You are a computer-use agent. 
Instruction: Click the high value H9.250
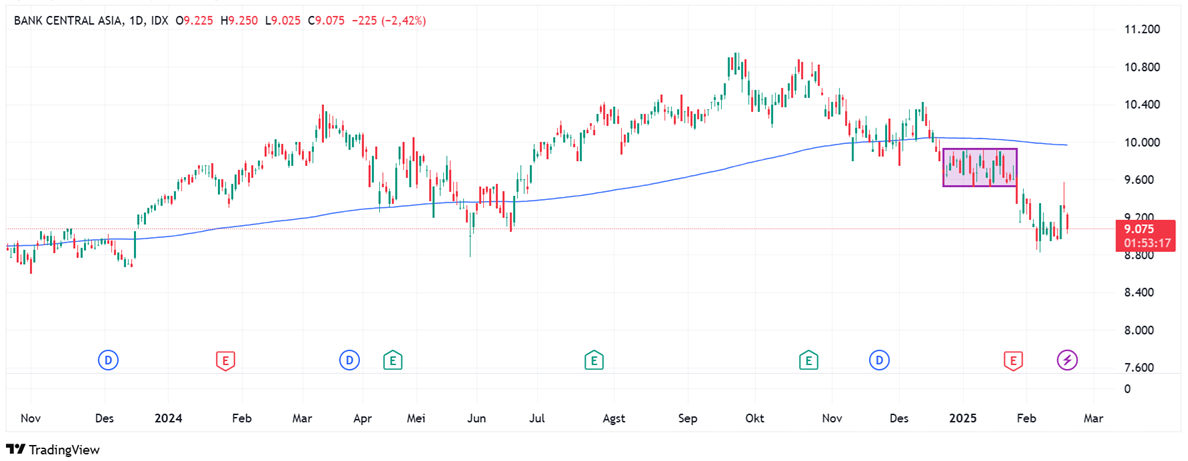click(x=239, y=21)
